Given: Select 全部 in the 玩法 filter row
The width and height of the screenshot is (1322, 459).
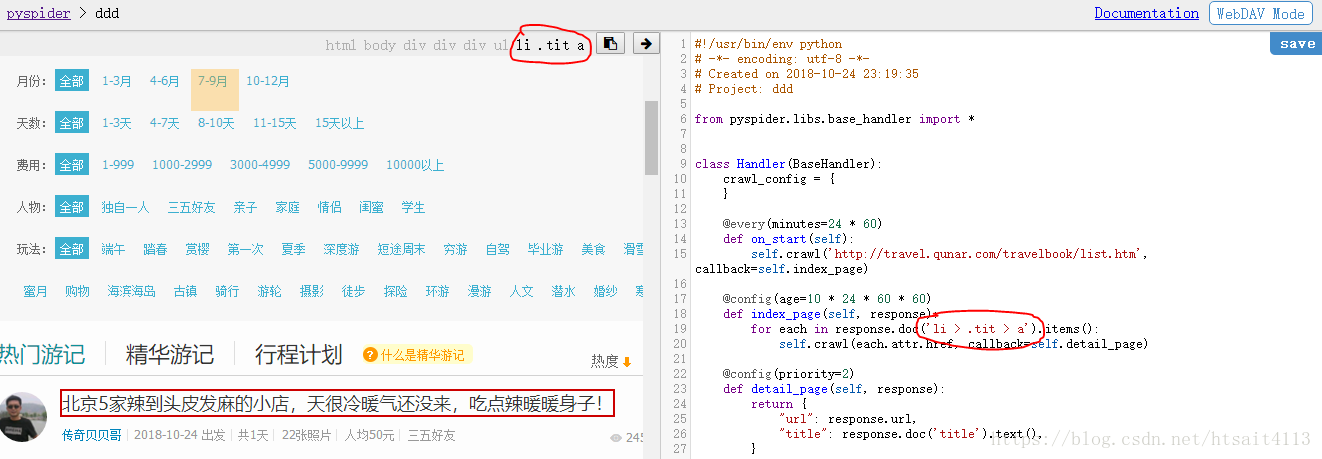Looking at the screenshot, I should coord(71,249).
